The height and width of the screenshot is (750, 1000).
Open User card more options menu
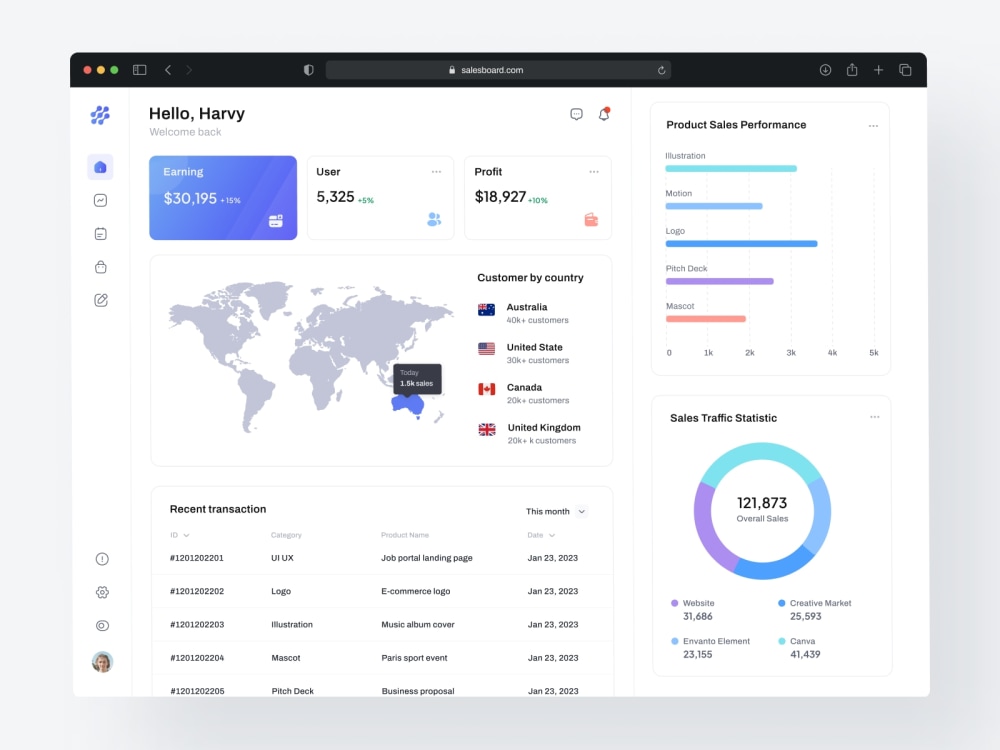[x=436, y=172]
